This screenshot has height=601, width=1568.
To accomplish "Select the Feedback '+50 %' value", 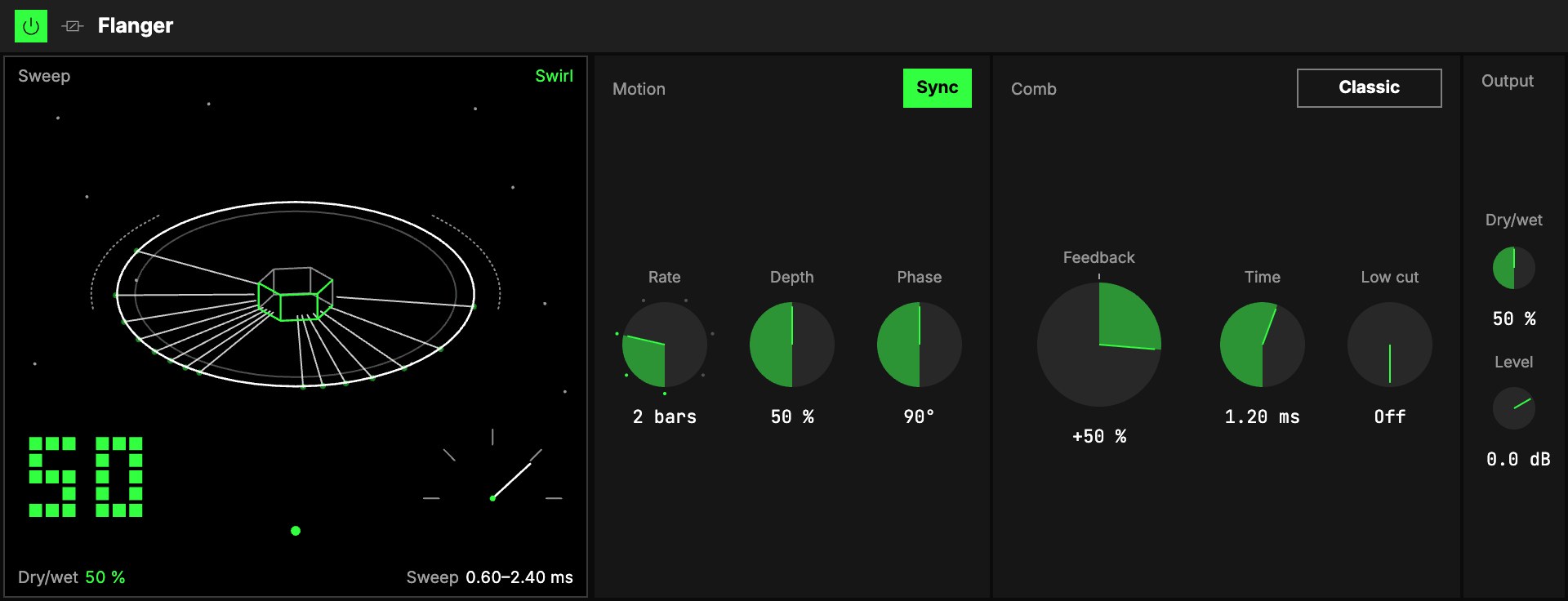I will (x=1099, y=437).
